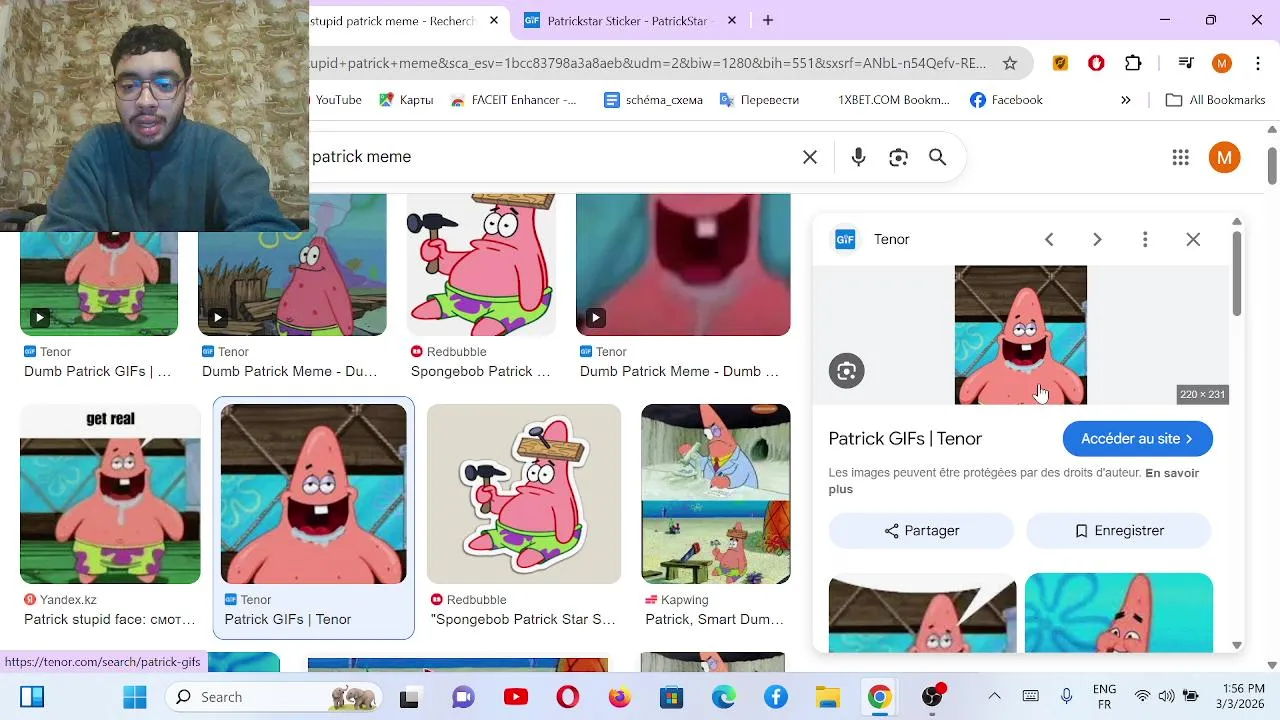Open File Explorer from the taskbar

[827, 697]
